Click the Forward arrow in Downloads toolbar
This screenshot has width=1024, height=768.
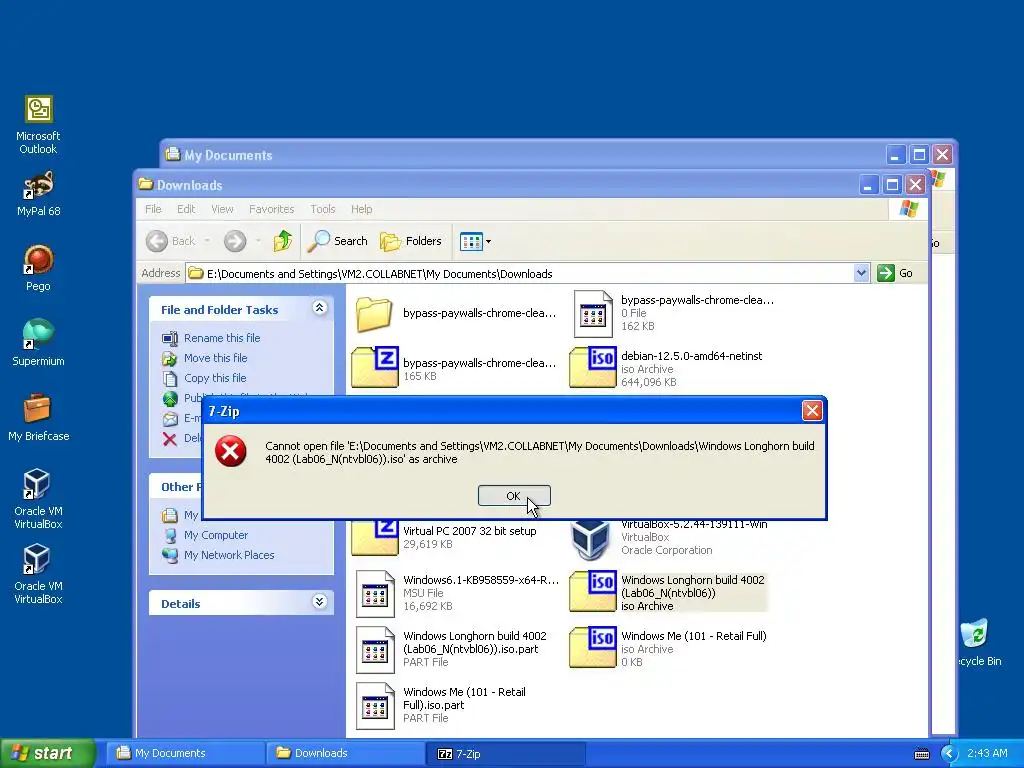pyautogui.click(x=234, y=241)
